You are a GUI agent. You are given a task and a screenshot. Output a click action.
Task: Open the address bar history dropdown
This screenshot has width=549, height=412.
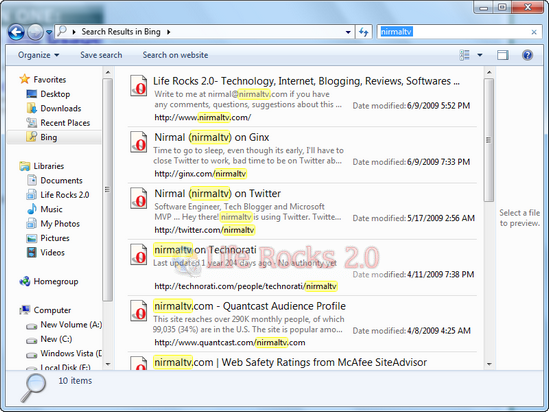pos(348,32)
